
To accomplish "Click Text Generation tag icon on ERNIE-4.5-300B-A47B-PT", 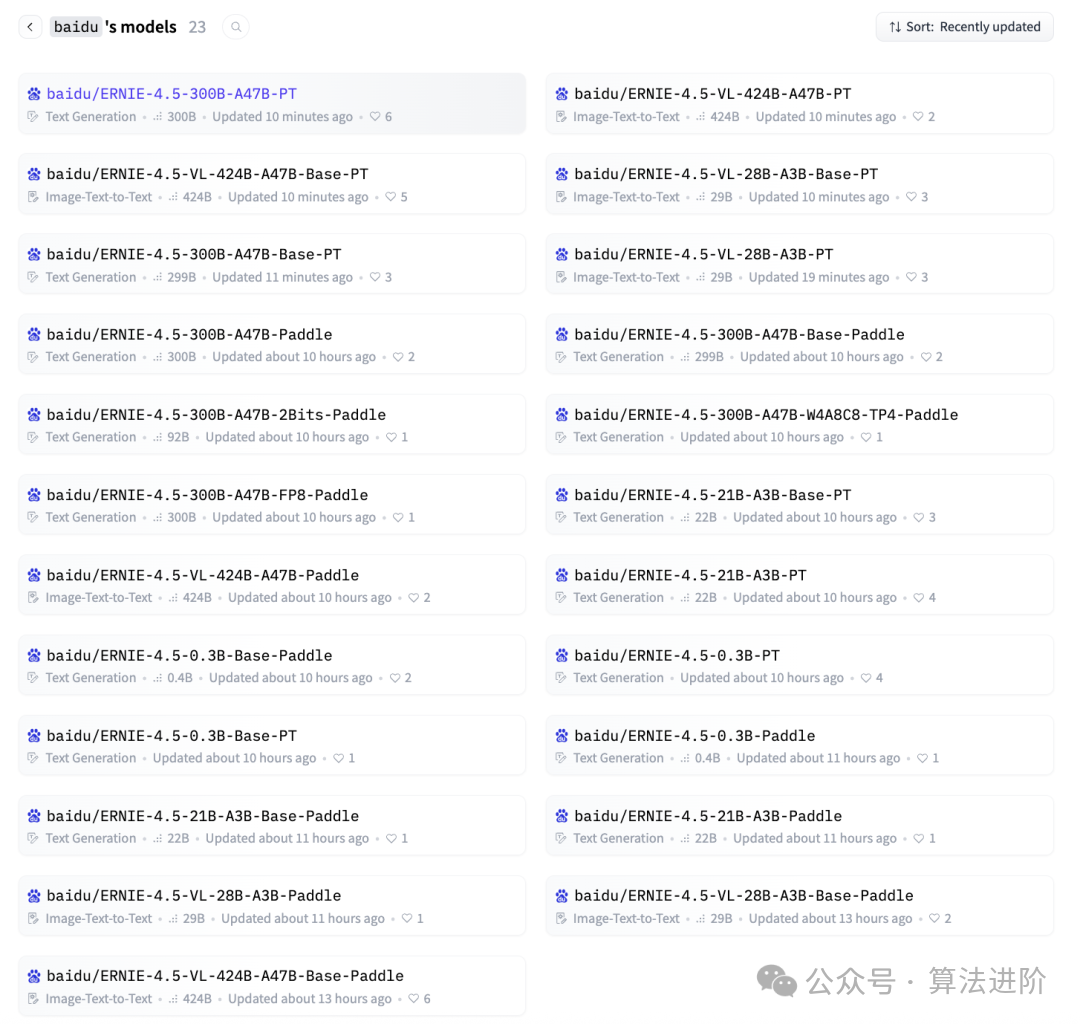I will (32, 116).
